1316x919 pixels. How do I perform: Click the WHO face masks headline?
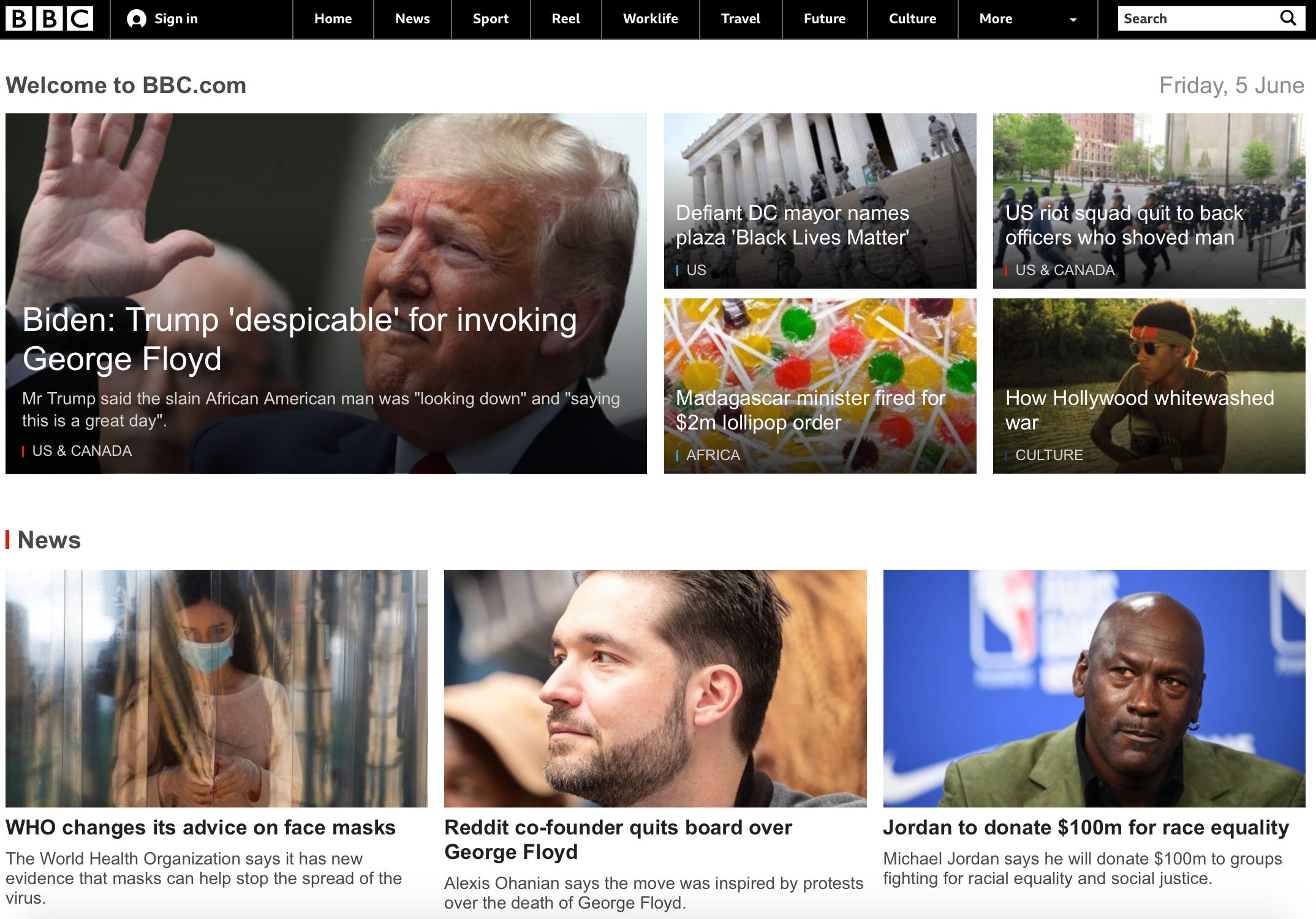(x=200, y=828)
